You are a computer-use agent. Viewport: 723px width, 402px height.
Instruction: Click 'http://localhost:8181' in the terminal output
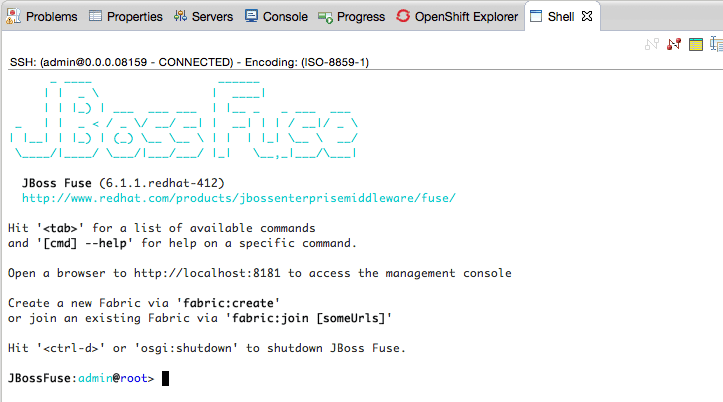click(207, 273)
